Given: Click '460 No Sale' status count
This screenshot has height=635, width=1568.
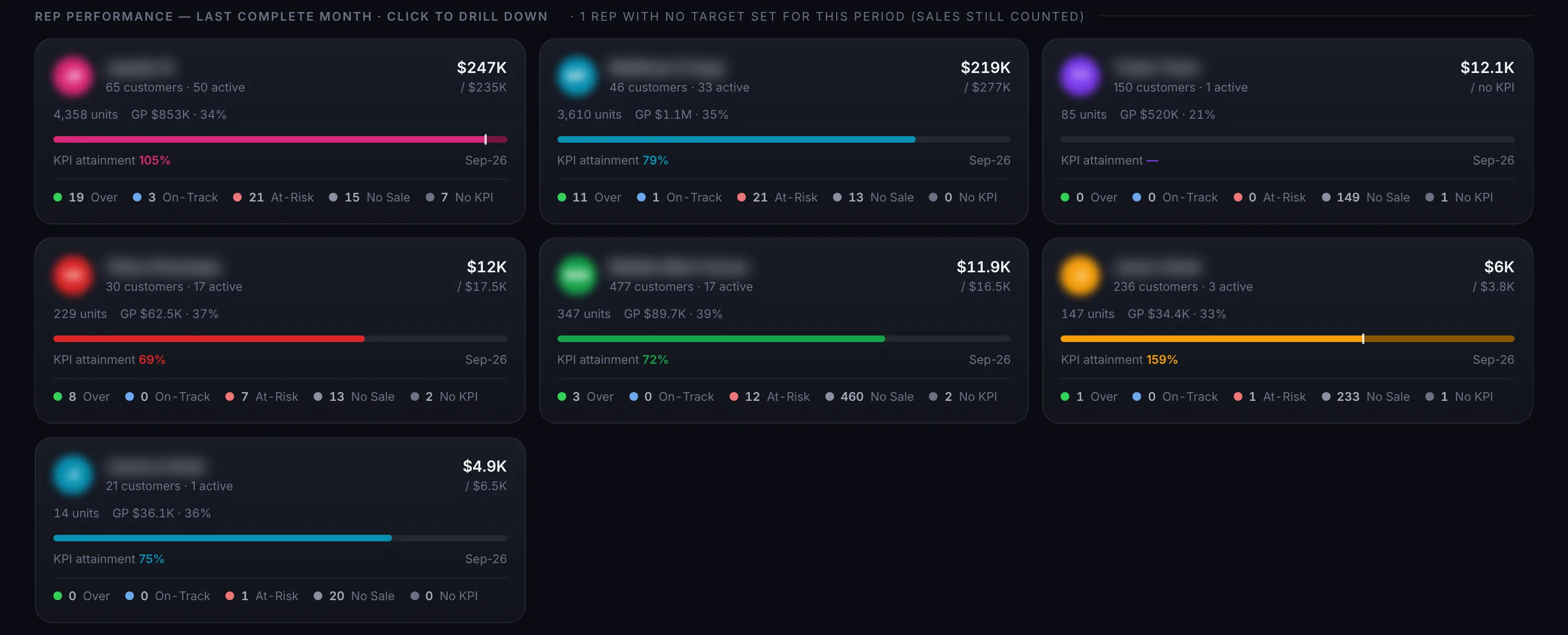Looking at the screenshot, I should (869, 396).
